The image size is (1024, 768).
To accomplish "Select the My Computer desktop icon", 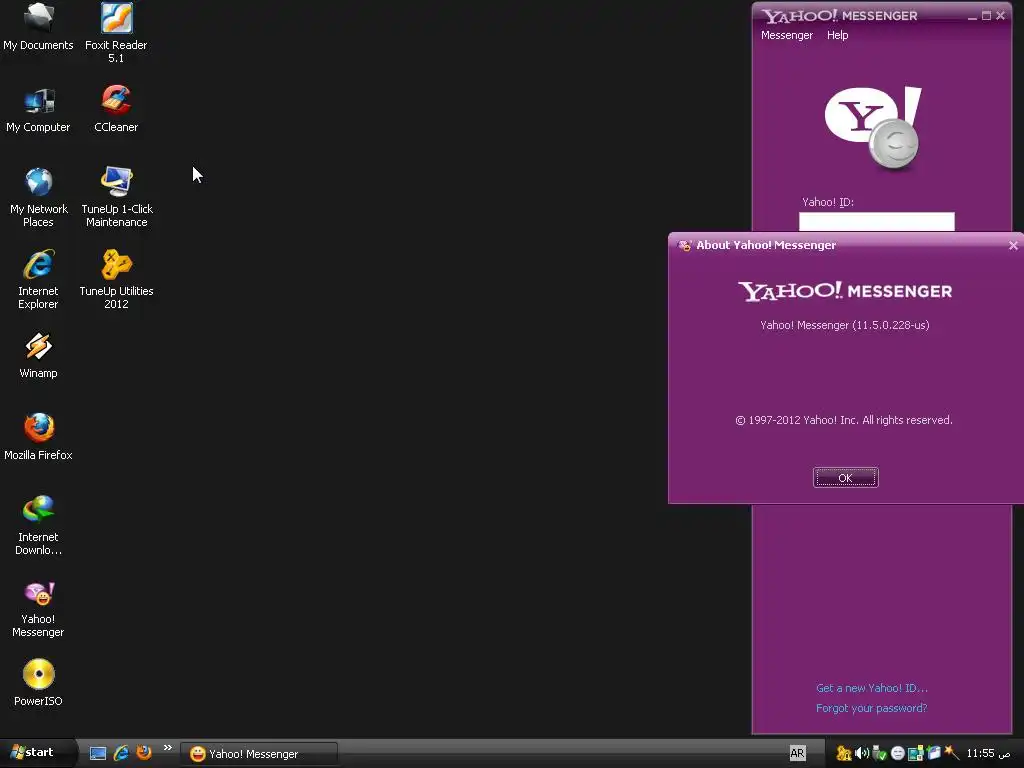I will pyautogui.click(x=38, y=110).
